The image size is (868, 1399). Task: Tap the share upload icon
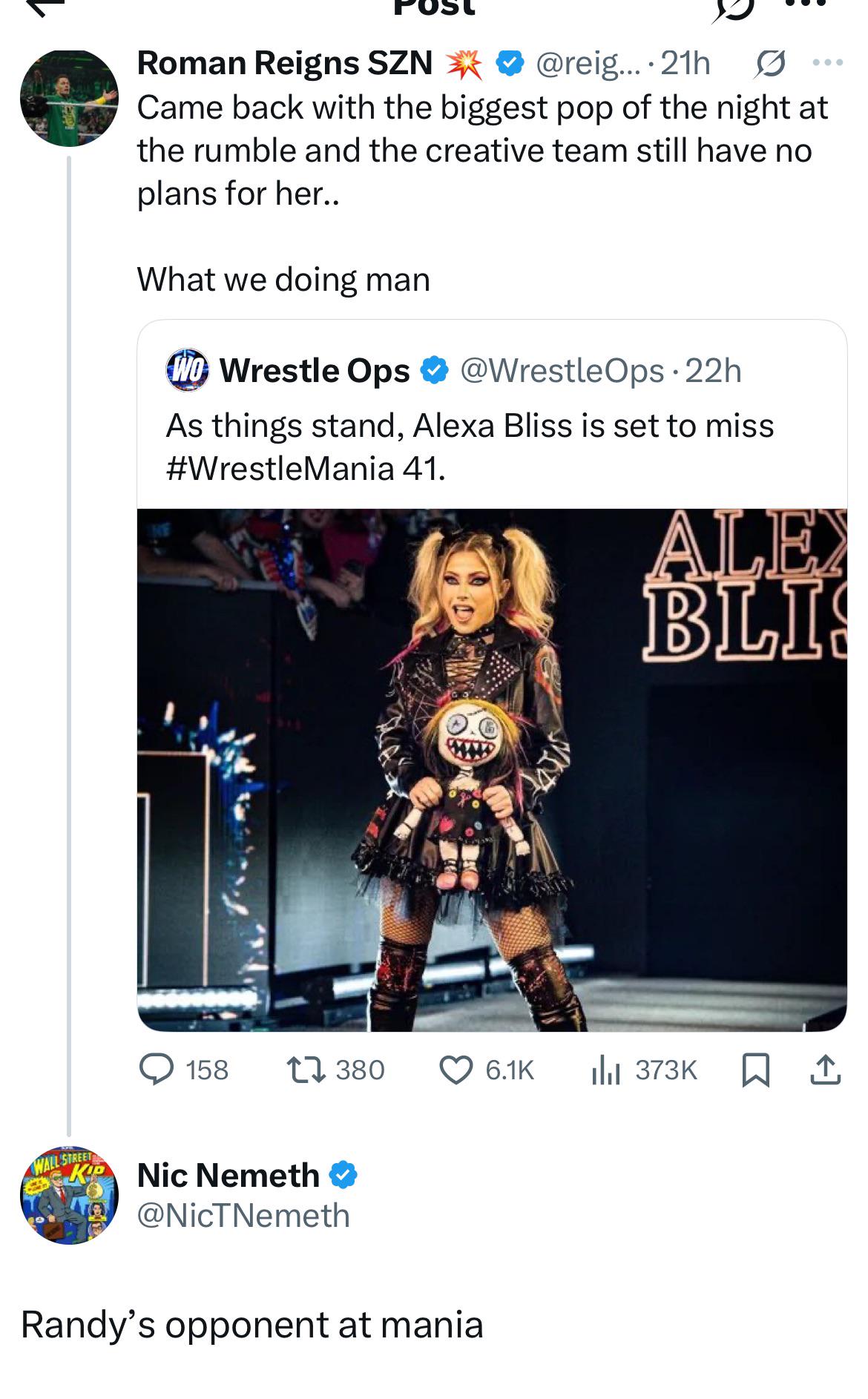click(x=825, y=1070)
